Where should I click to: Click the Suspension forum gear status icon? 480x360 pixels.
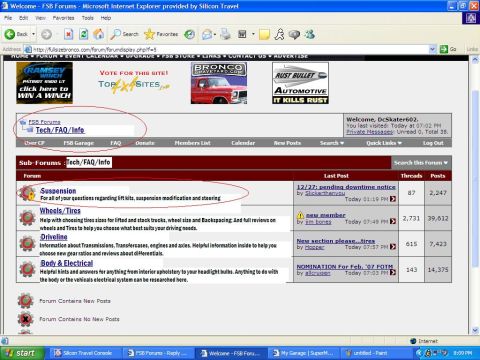point(27,193)
